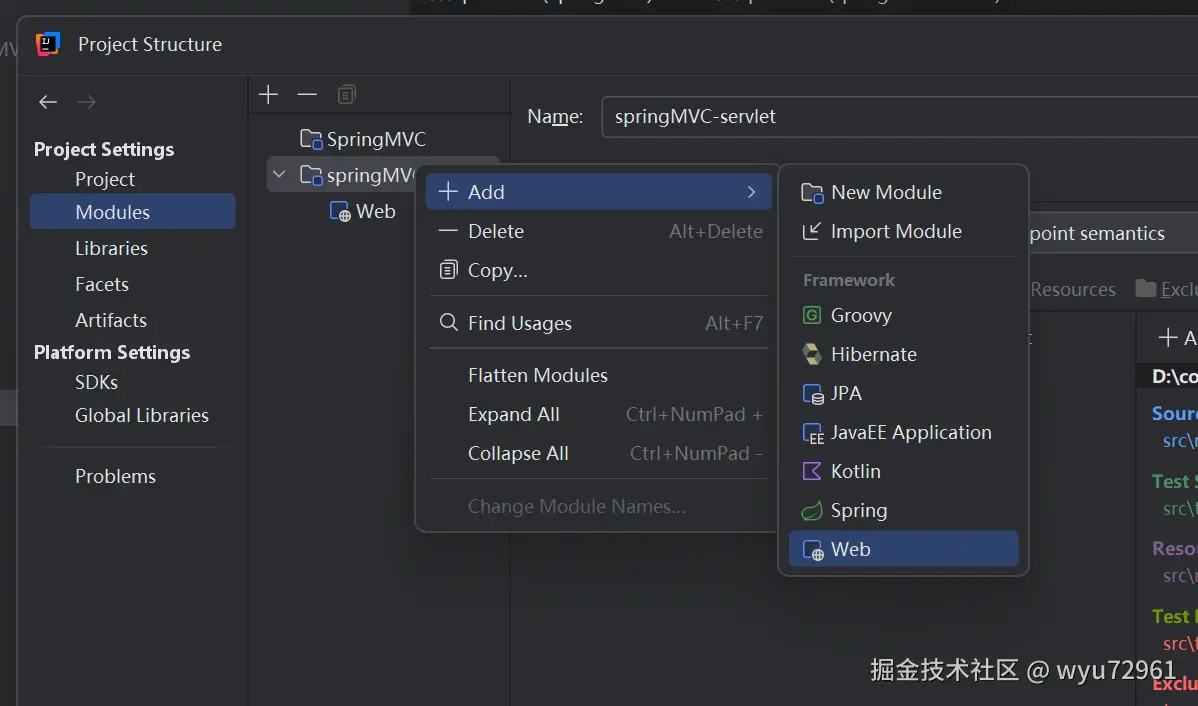This screenshot has width=1198, height=706.
Task: Click Import Module option
Action: [x=895, y=232]
